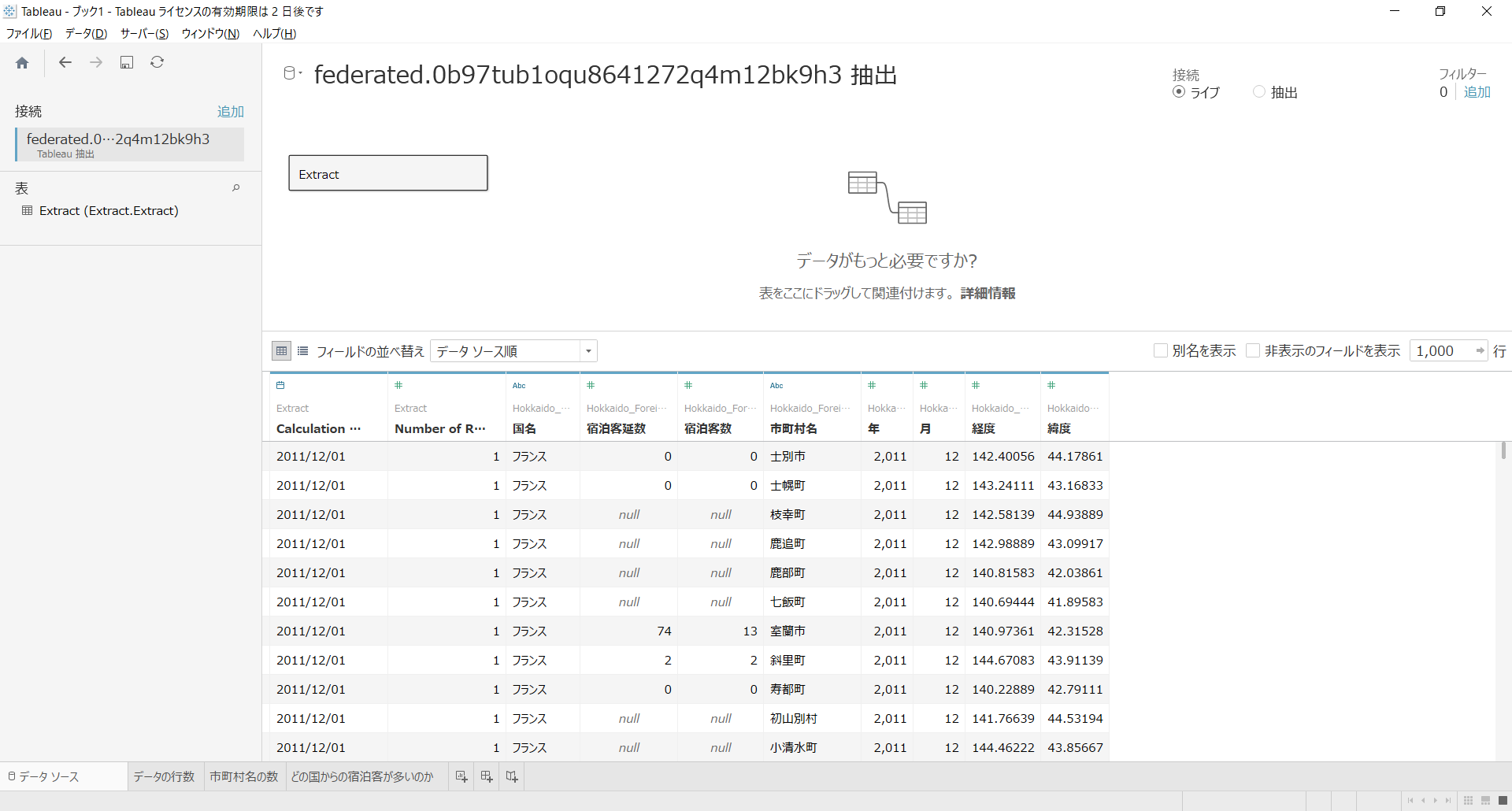Go to the first sheet with the status bar arrow
Viewport: 1512px width, 811px height.
(x=1410, y=801)
